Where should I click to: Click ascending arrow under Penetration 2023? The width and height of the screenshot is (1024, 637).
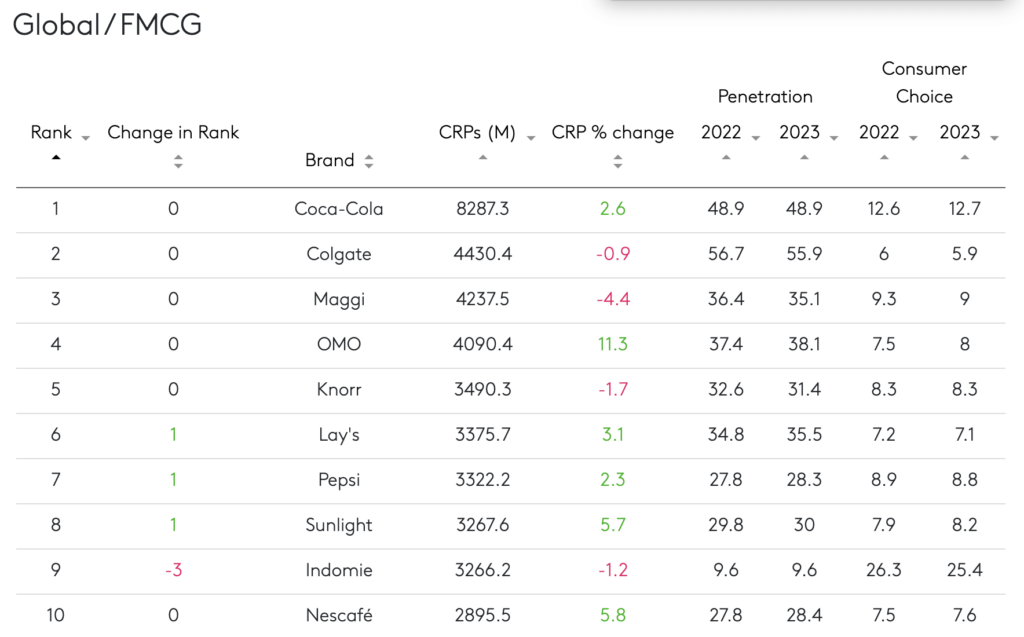[805, 158]
